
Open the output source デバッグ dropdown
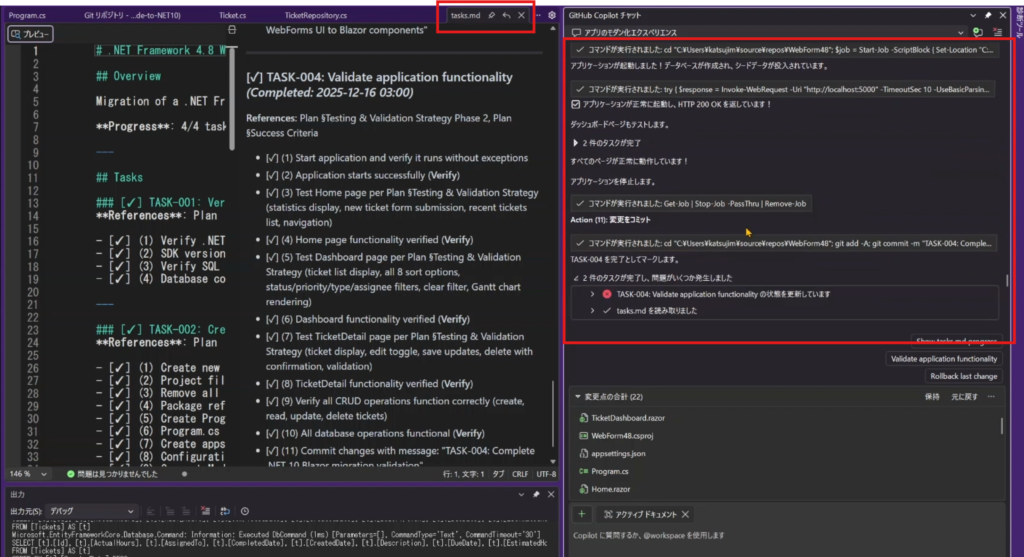pyautogui.click(x=100, y=510)
